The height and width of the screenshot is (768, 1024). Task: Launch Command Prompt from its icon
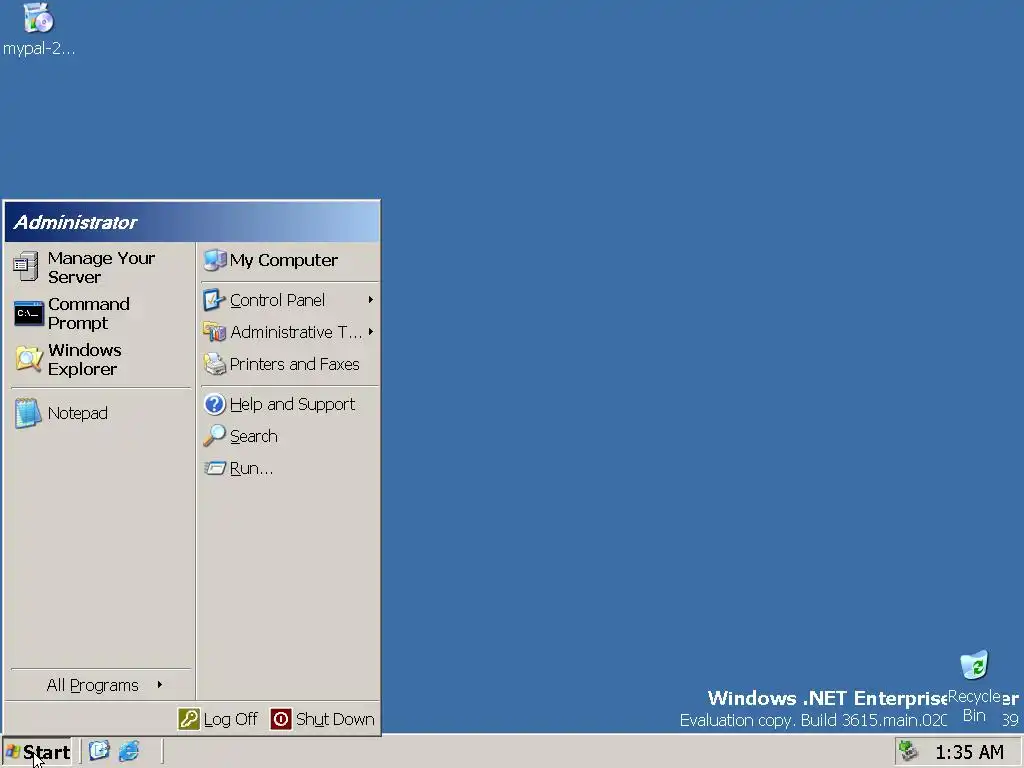coord(29,313)
